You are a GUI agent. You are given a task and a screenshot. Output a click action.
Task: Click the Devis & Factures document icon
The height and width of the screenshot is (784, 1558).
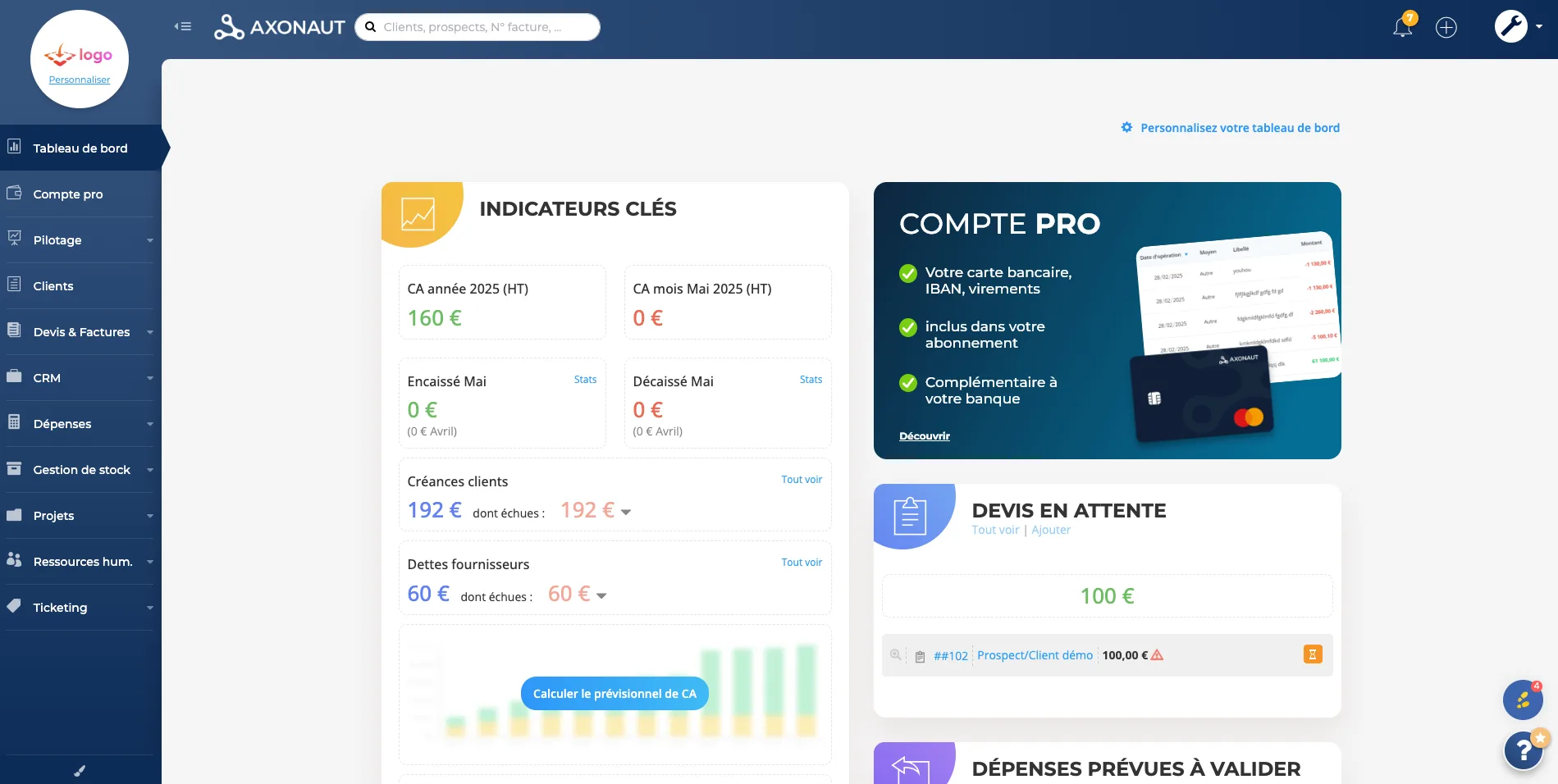[14, 330]
